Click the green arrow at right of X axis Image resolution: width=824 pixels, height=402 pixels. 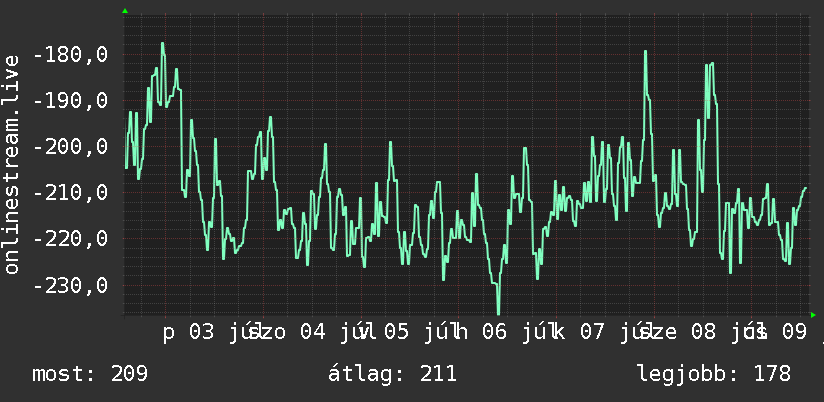click(x=813, y=315)
